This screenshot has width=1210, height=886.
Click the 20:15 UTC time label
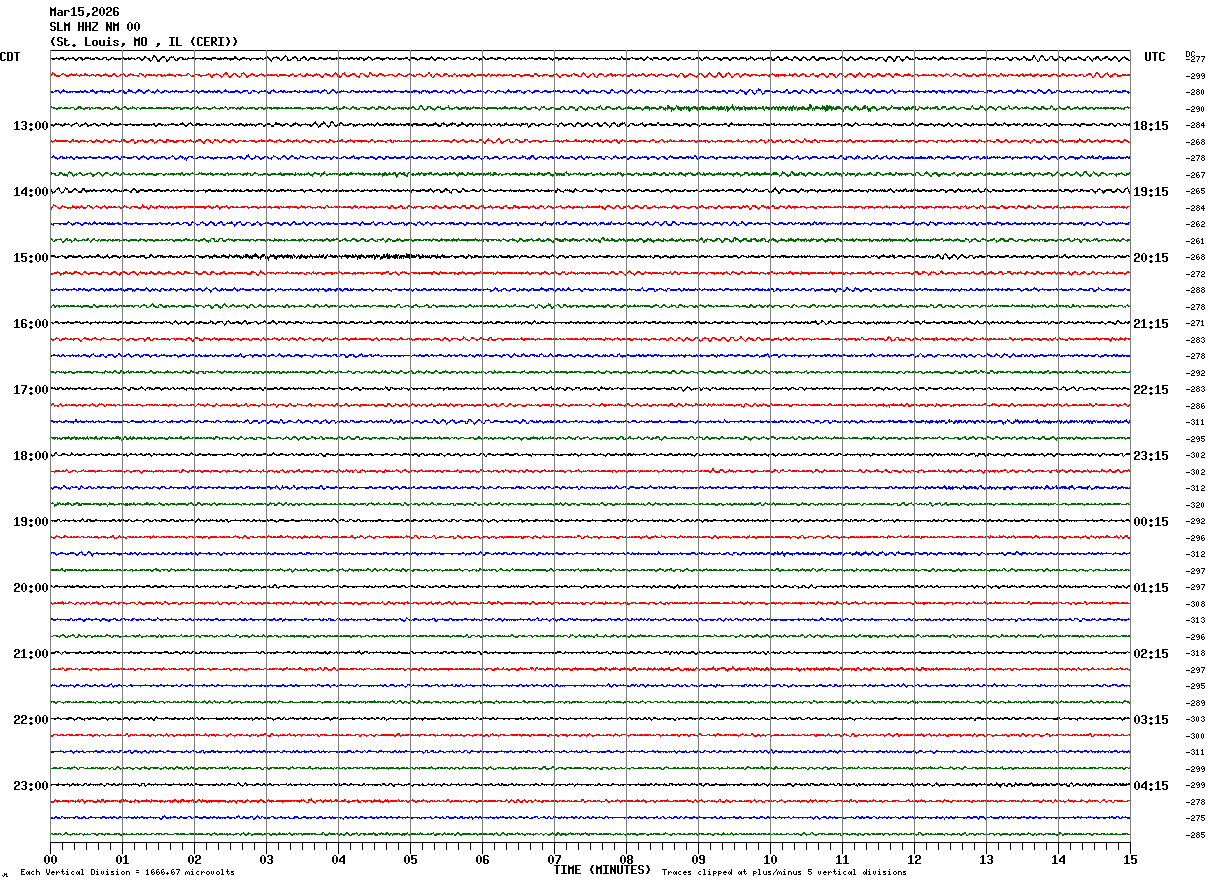tap(1150, 258)
